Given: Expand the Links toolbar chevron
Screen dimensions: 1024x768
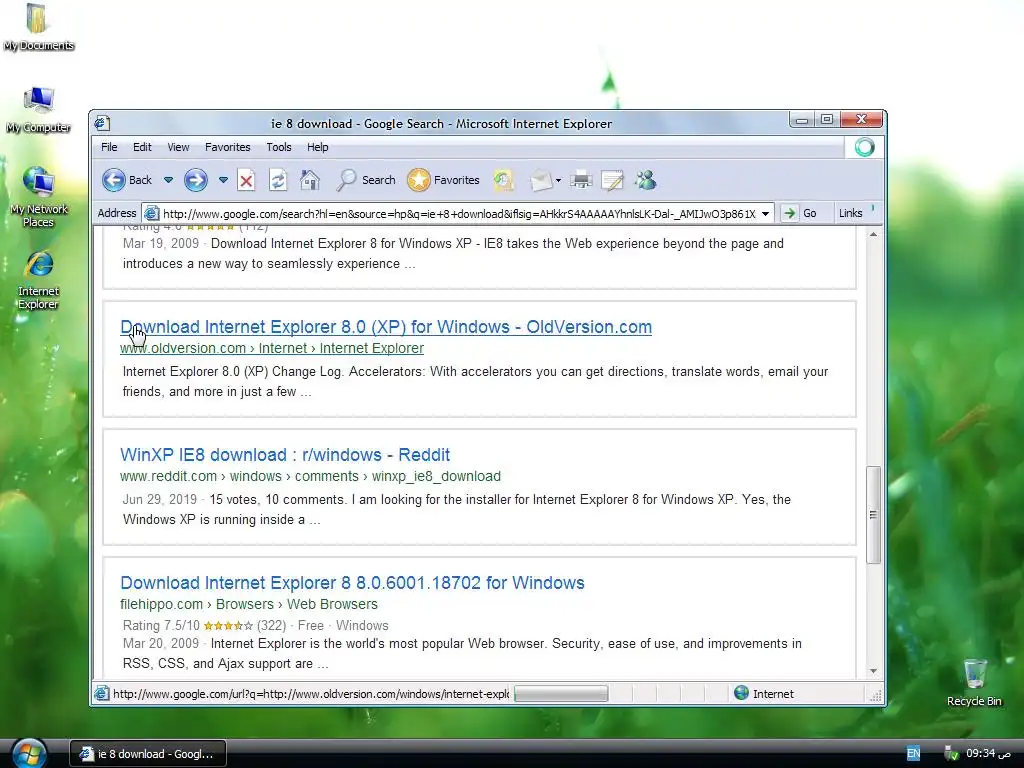Looking at the screenshot, I should coord(873,209).
